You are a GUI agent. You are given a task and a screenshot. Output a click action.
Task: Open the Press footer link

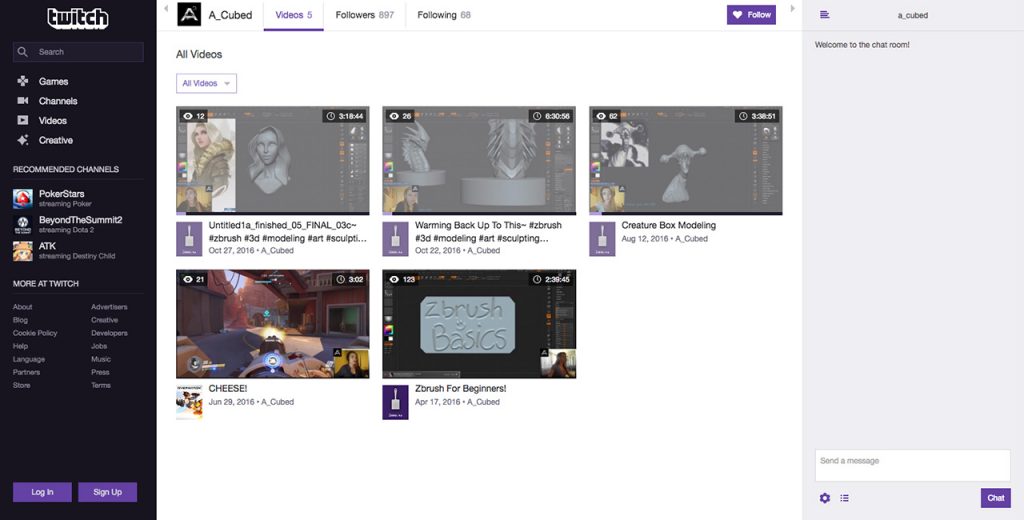[x=100, y=372]
